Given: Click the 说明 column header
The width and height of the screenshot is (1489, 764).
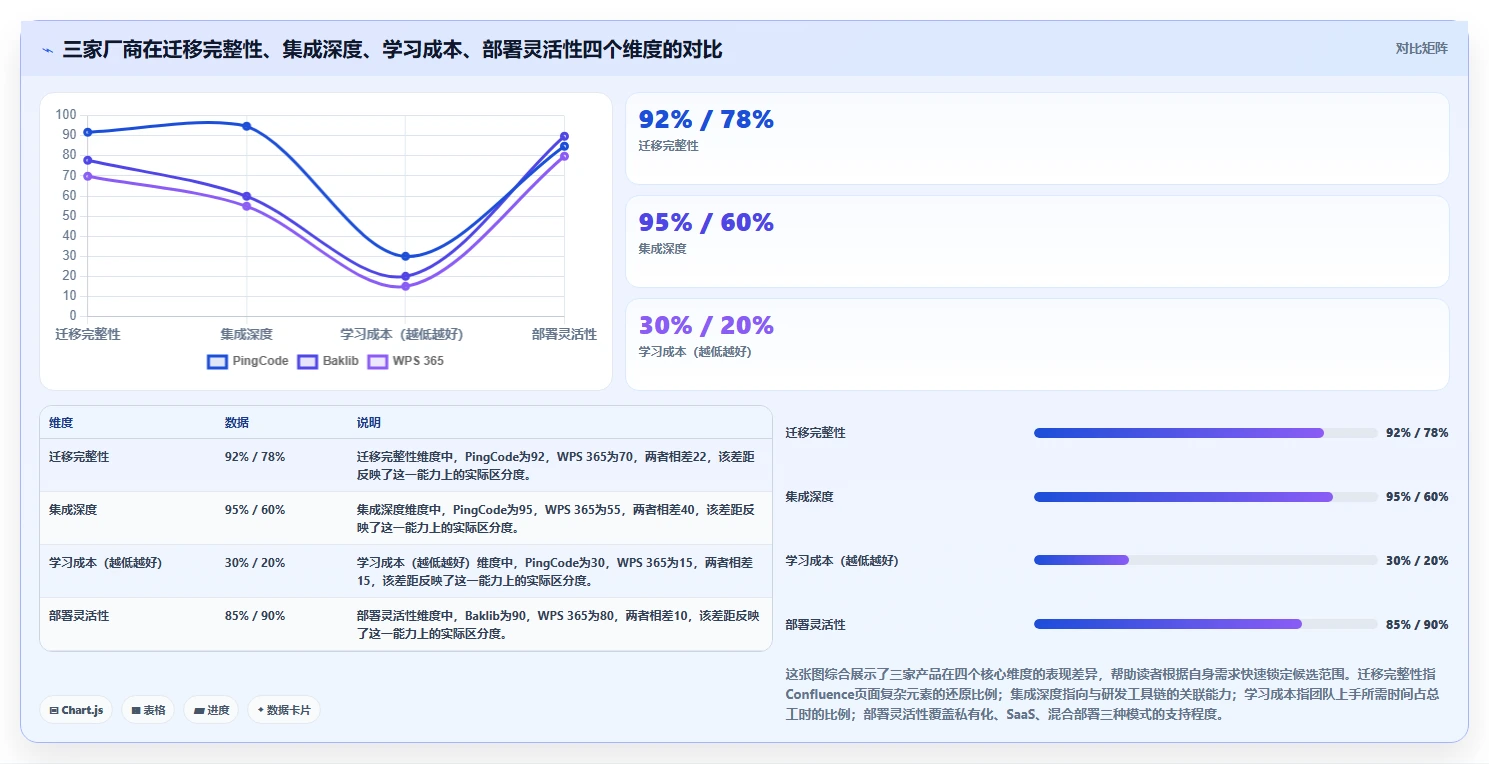Looking at the screenshot, I should pyautogui.click(x=369, y=423).
